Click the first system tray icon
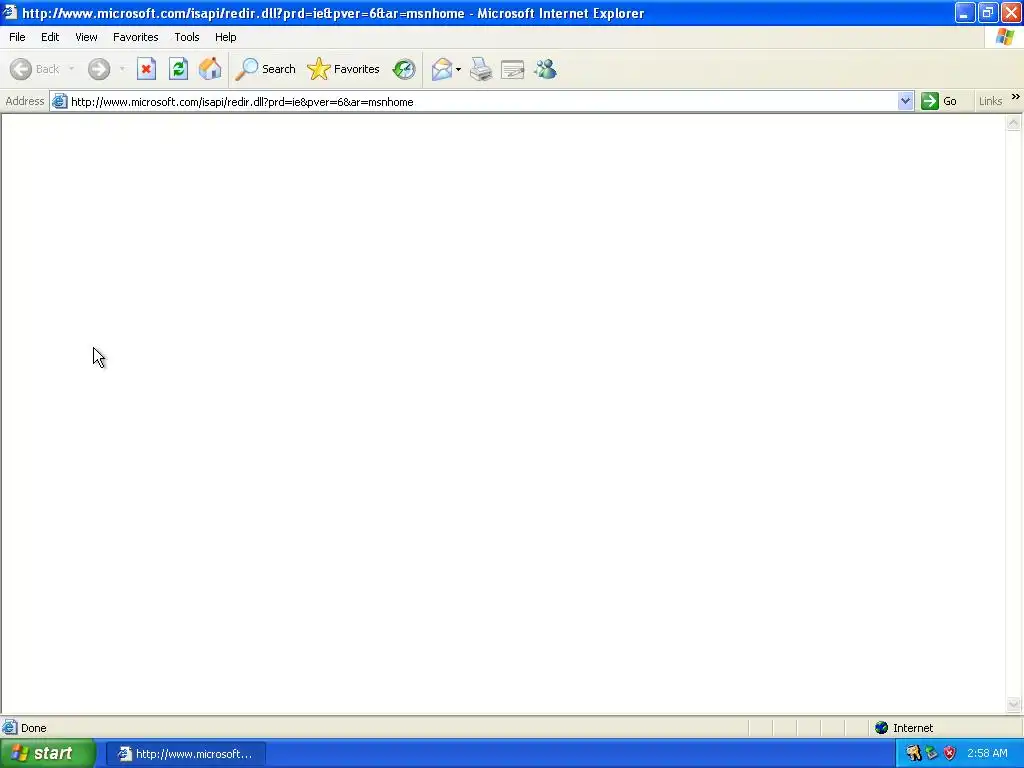Image resolution: width=1024 pixels, height=768 pixels. click(914, 754)
